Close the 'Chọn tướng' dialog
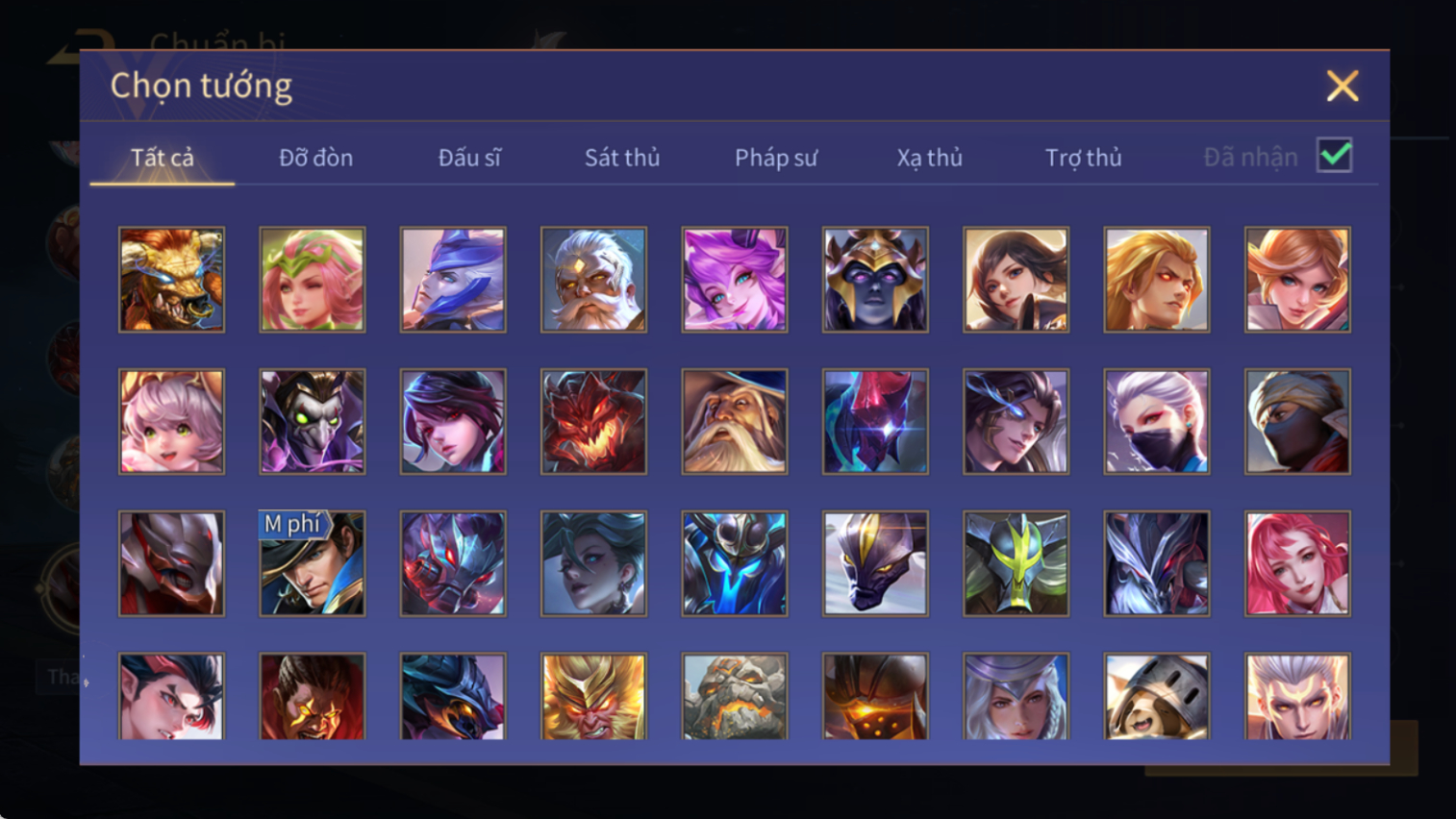The width and height of the screenshot is (1456, 819). coord(1343,86)
